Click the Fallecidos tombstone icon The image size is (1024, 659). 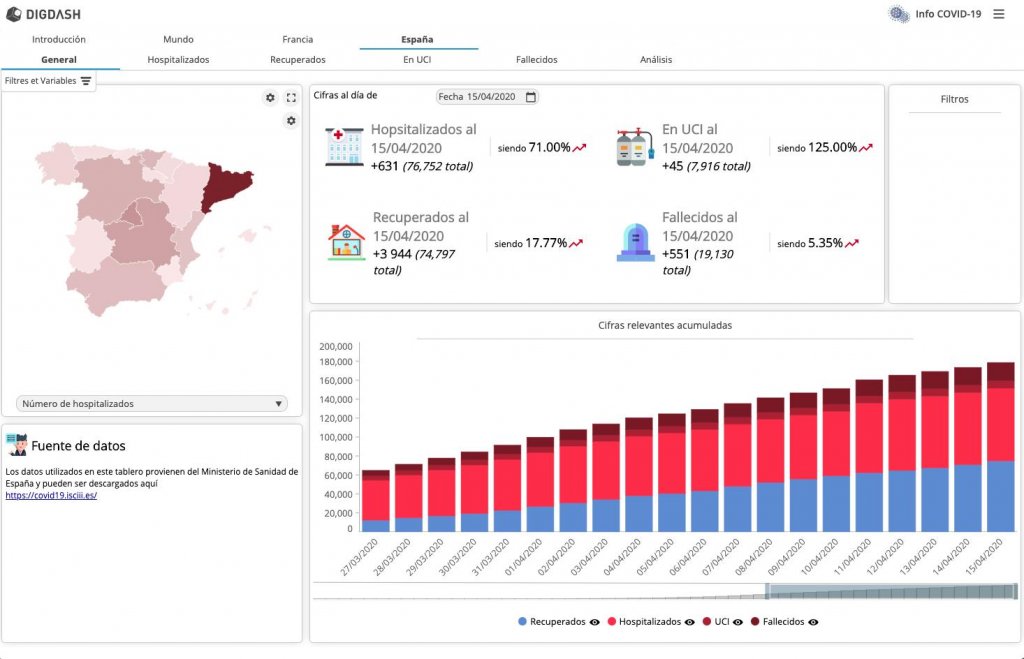(x=635, y=242)
